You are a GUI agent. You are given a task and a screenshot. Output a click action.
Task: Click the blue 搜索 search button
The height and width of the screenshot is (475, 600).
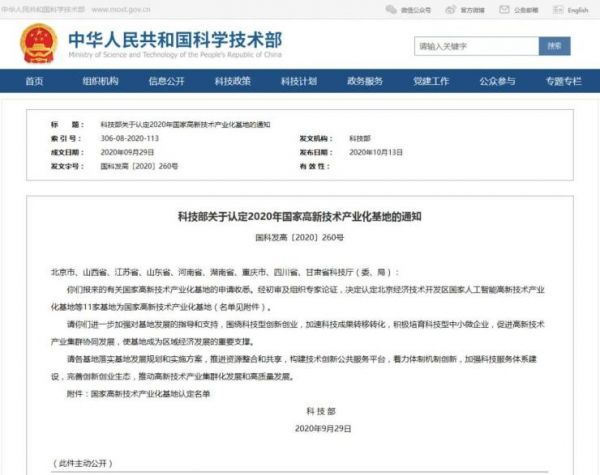point(554,46)
